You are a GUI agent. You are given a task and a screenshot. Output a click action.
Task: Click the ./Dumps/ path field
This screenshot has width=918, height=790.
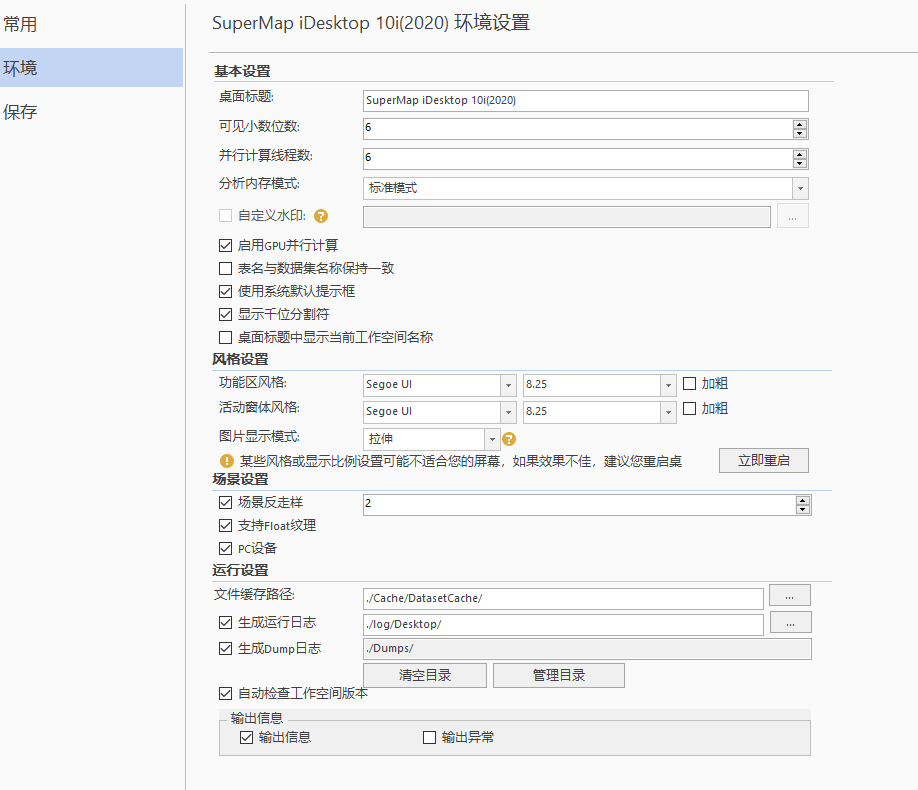coord(587,649)
